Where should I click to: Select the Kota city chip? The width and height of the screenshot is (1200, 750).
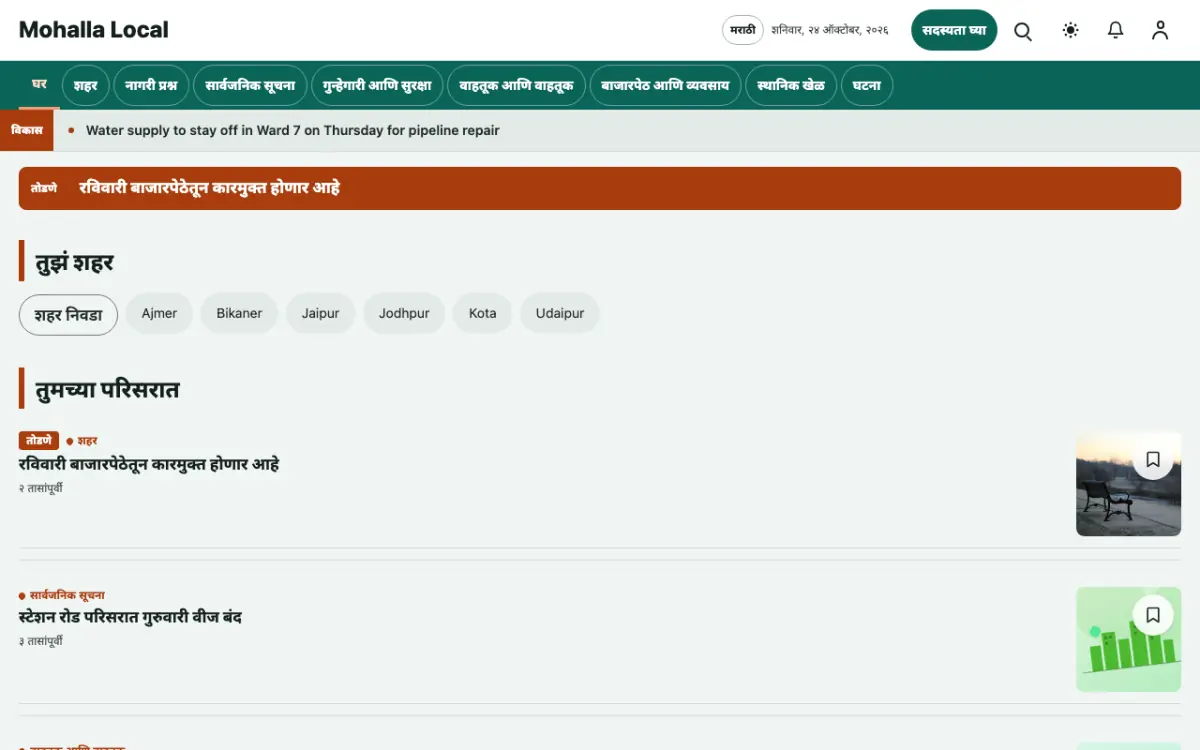pyautogui.click(x=483, y=314)
